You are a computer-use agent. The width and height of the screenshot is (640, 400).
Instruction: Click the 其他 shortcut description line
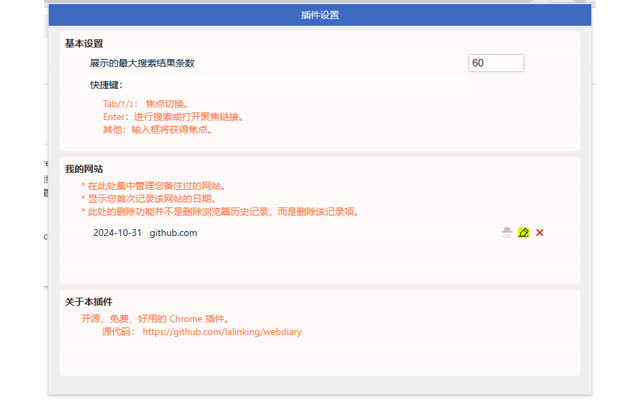click(158, 130)
